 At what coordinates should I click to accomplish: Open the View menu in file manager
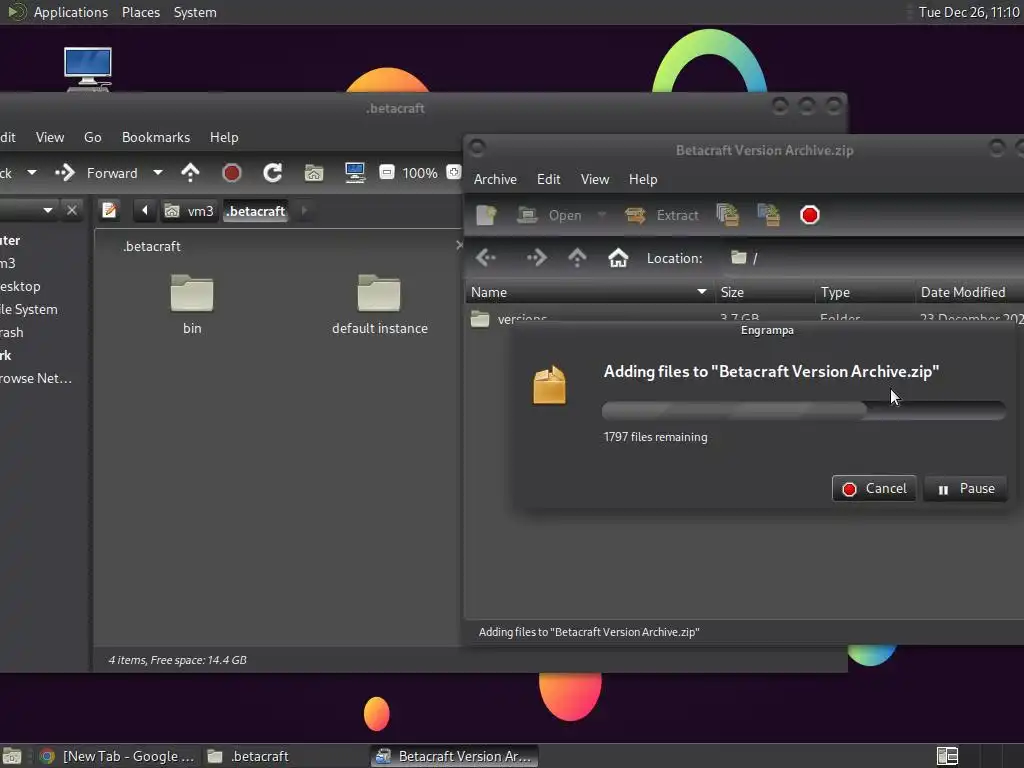click(50, 137)
